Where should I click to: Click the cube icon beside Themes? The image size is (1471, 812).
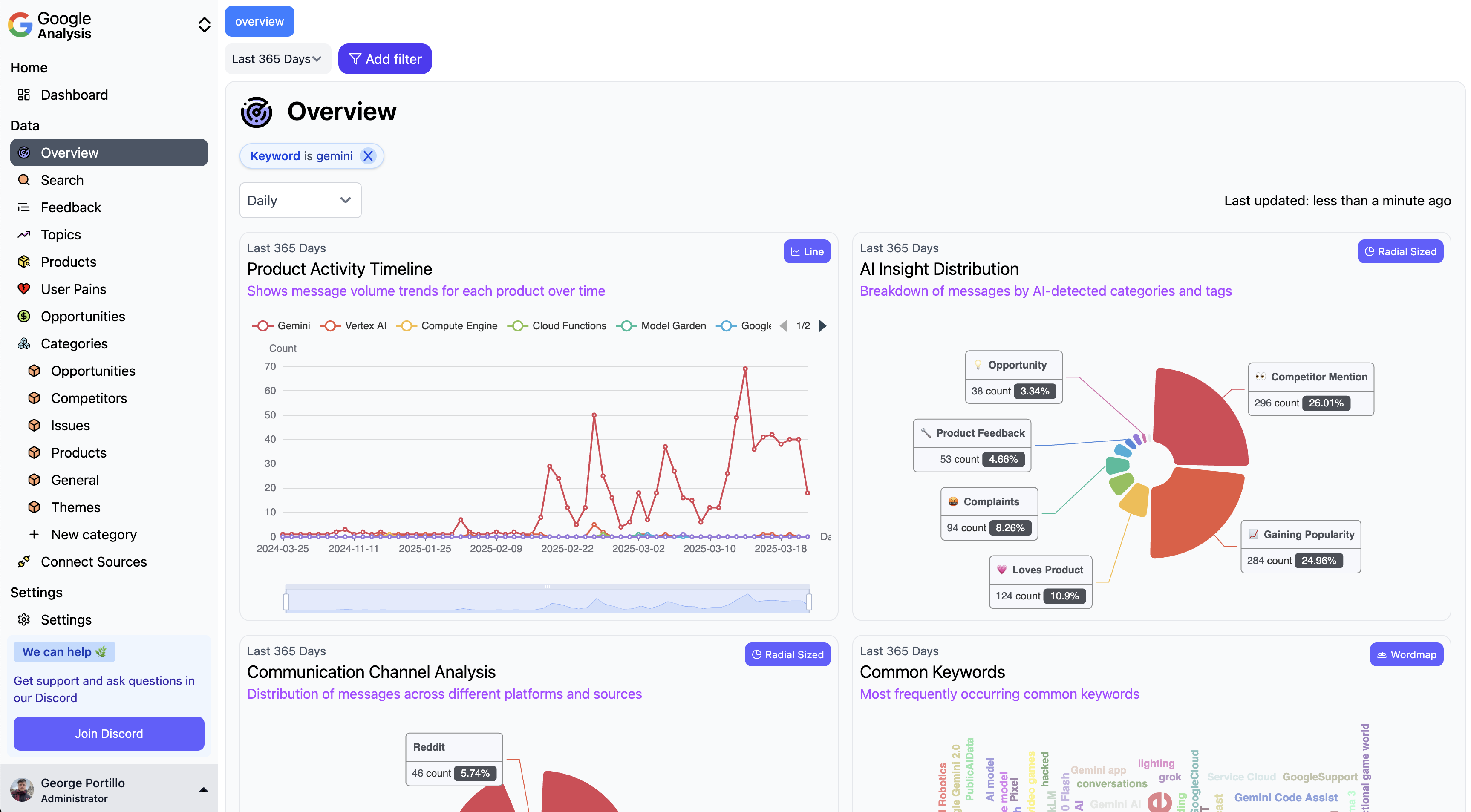[34, 507]
